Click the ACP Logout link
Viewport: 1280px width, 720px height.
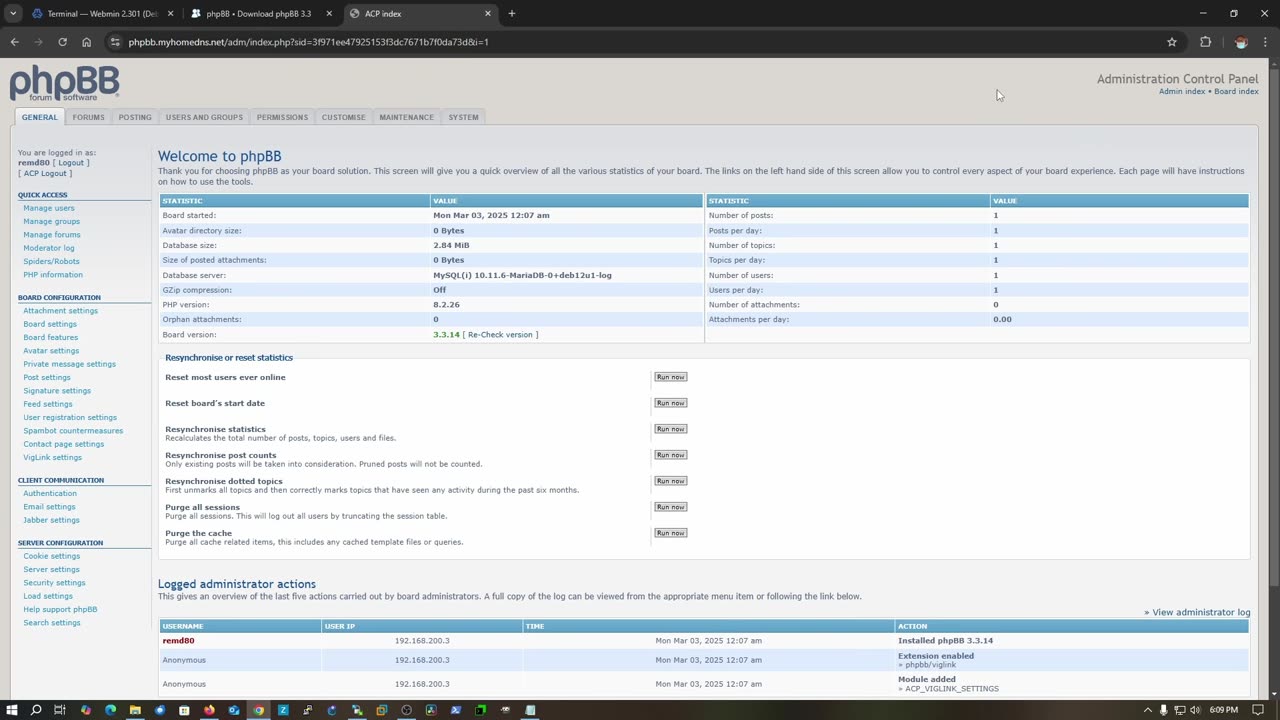(45, 173)
